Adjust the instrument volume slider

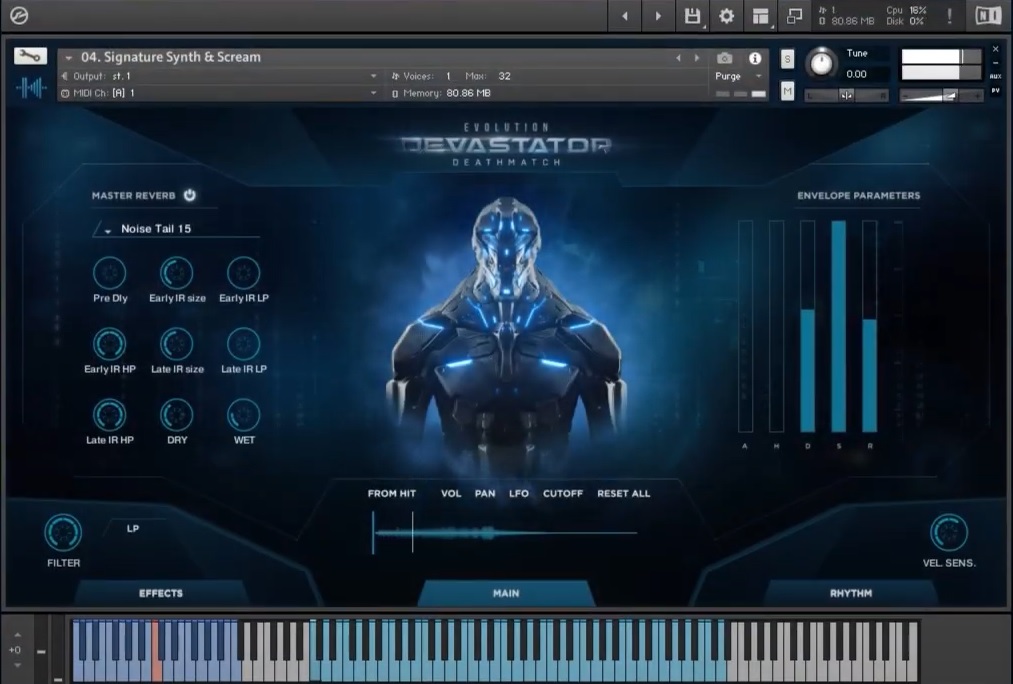(x=941, y=96)
